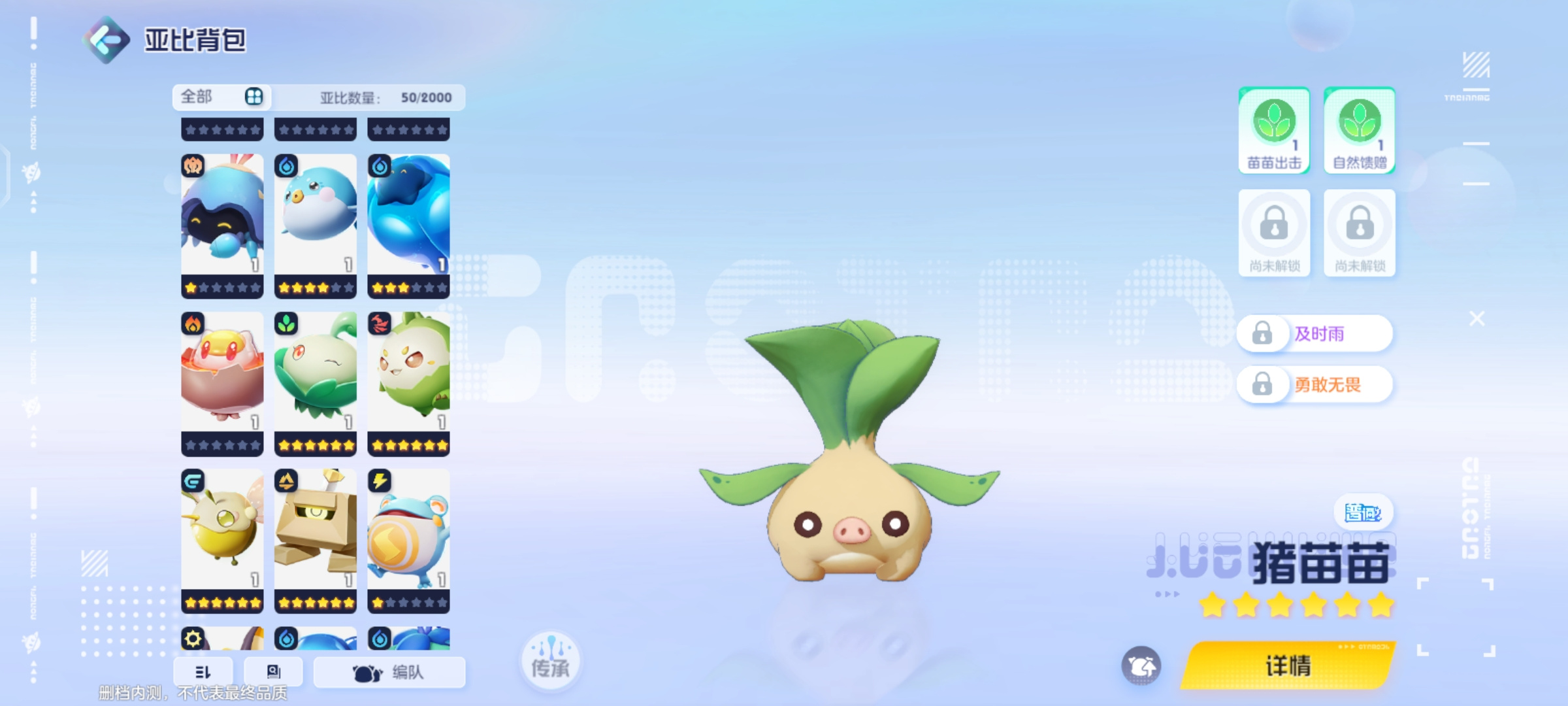This screenshot has height=706, width=1568.
Task: Select the green grass-type sprout pet card
Action: point(316,384)
